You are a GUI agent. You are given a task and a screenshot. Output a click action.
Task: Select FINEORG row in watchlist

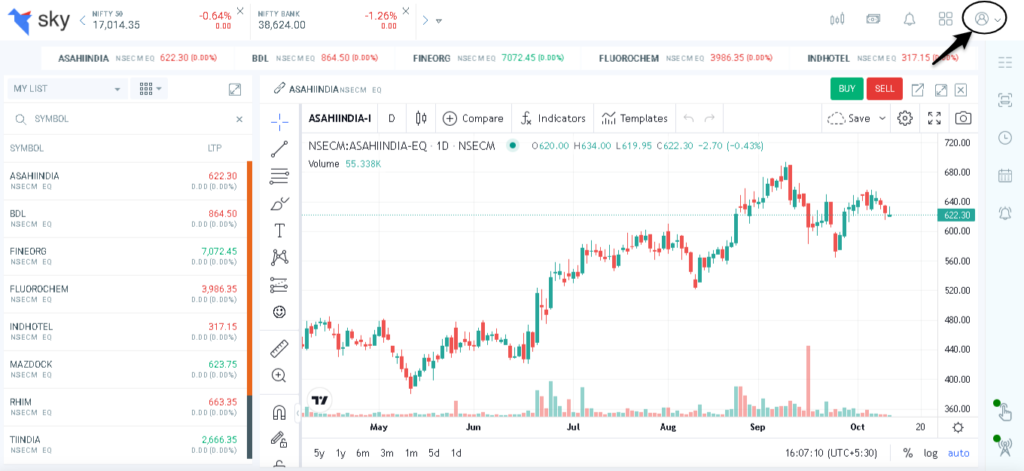pos(125,256)
